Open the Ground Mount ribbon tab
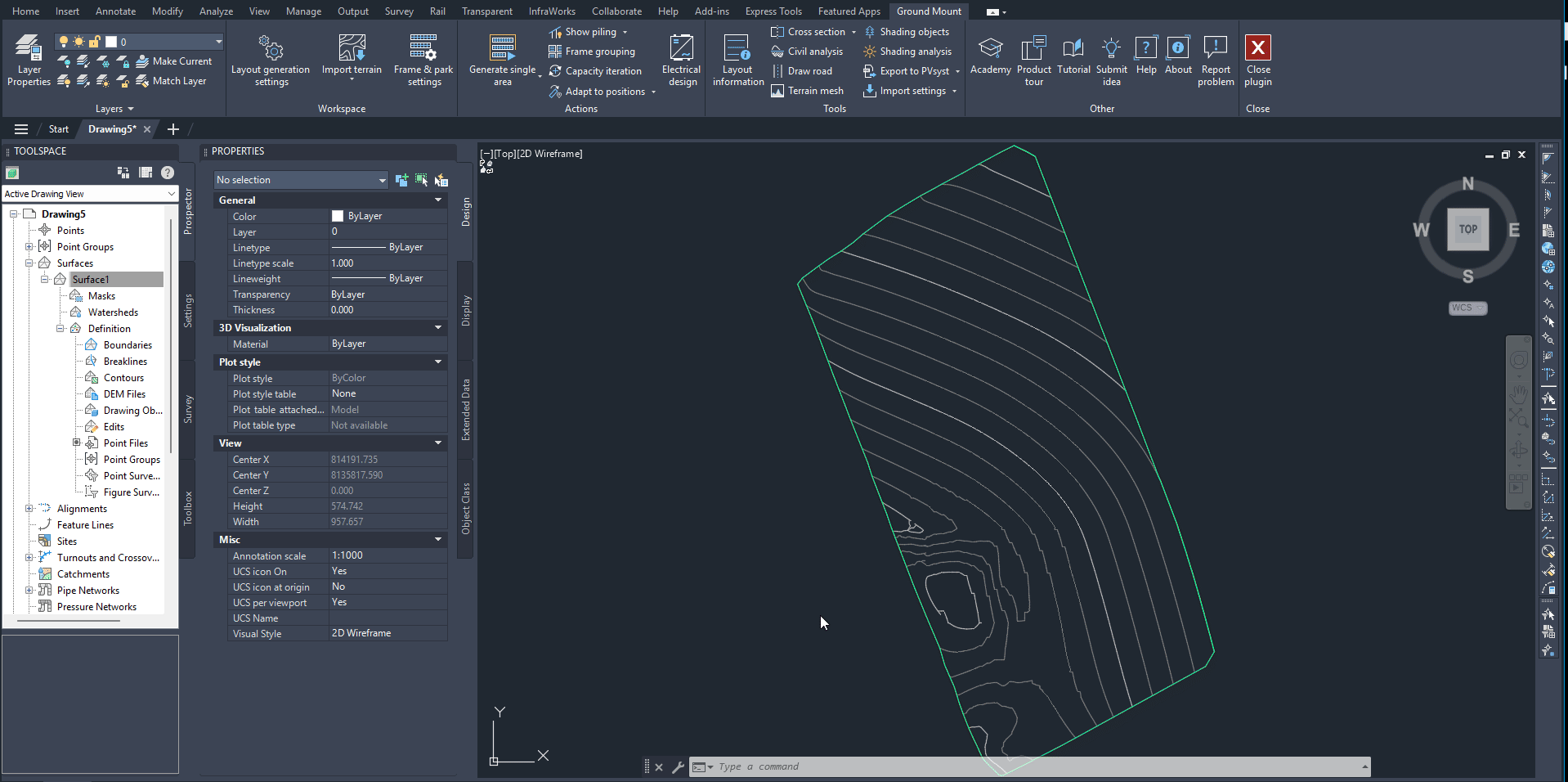1568x782 pixels. click(929, 11)
